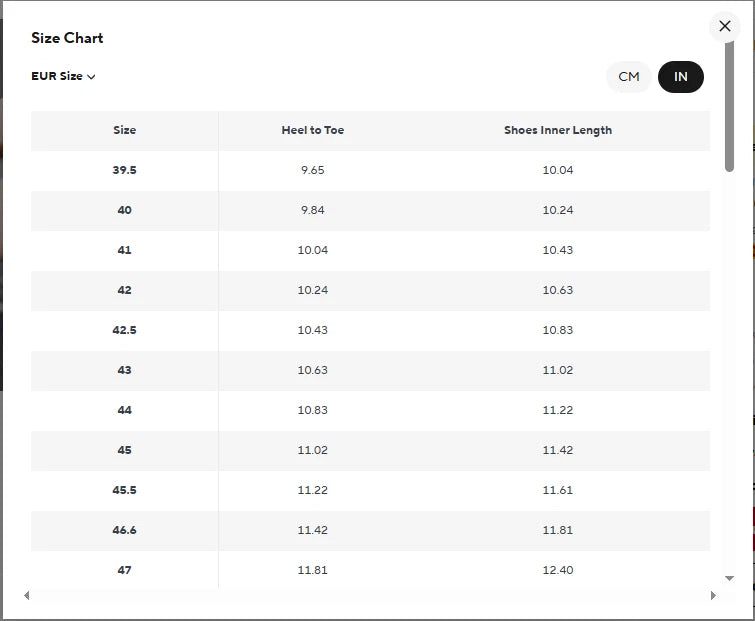
Task: Click the horizontal scrollbar right arrow
Action: [x=713, y=596]
